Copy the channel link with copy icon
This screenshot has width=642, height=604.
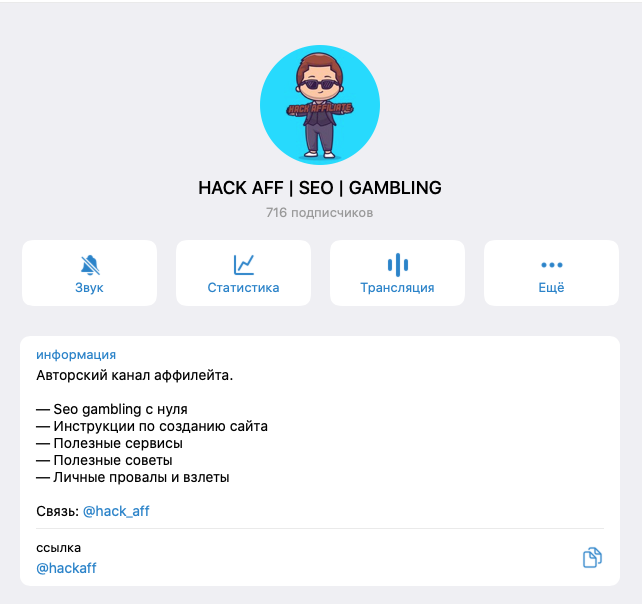[x=592, y=557]
